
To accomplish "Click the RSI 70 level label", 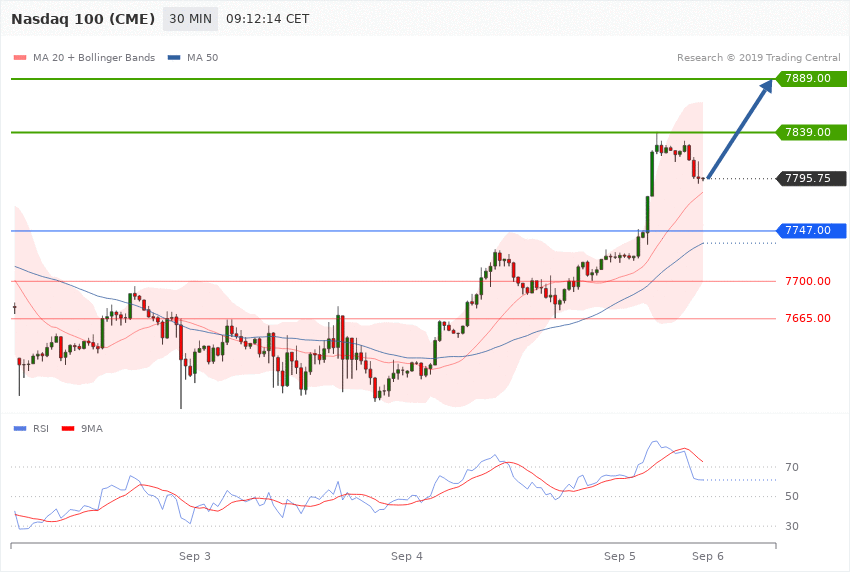I will point(791,467).
